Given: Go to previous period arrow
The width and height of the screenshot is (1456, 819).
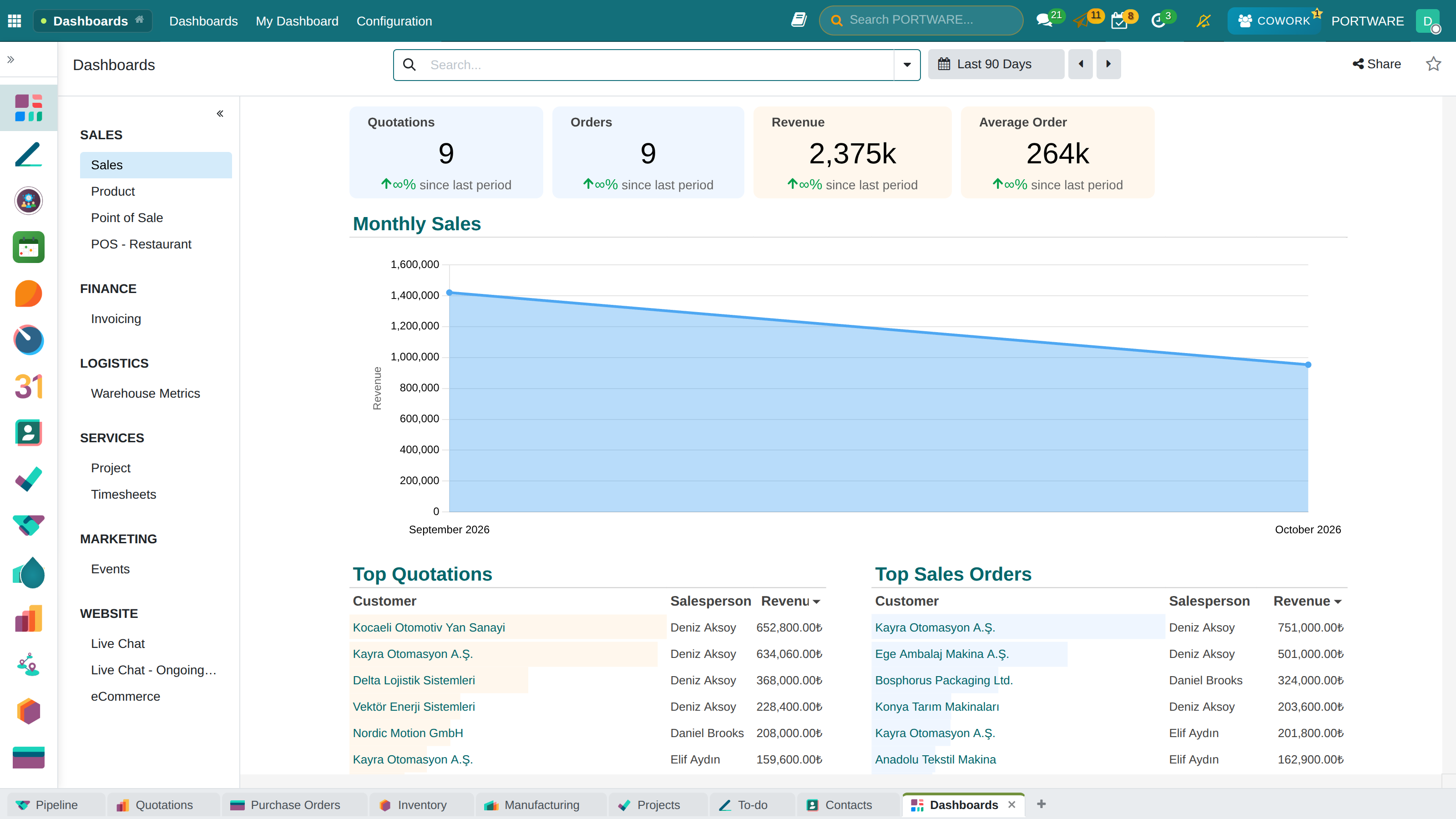Looking at the screenshot, I should tap(1081, 64).
